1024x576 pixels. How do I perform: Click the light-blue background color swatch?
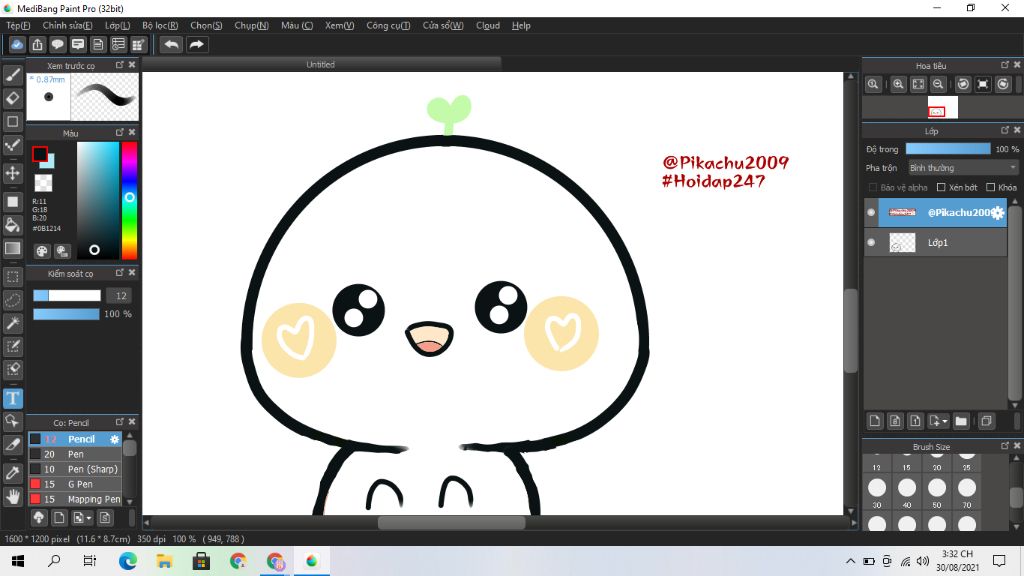(x=49, y=162)
